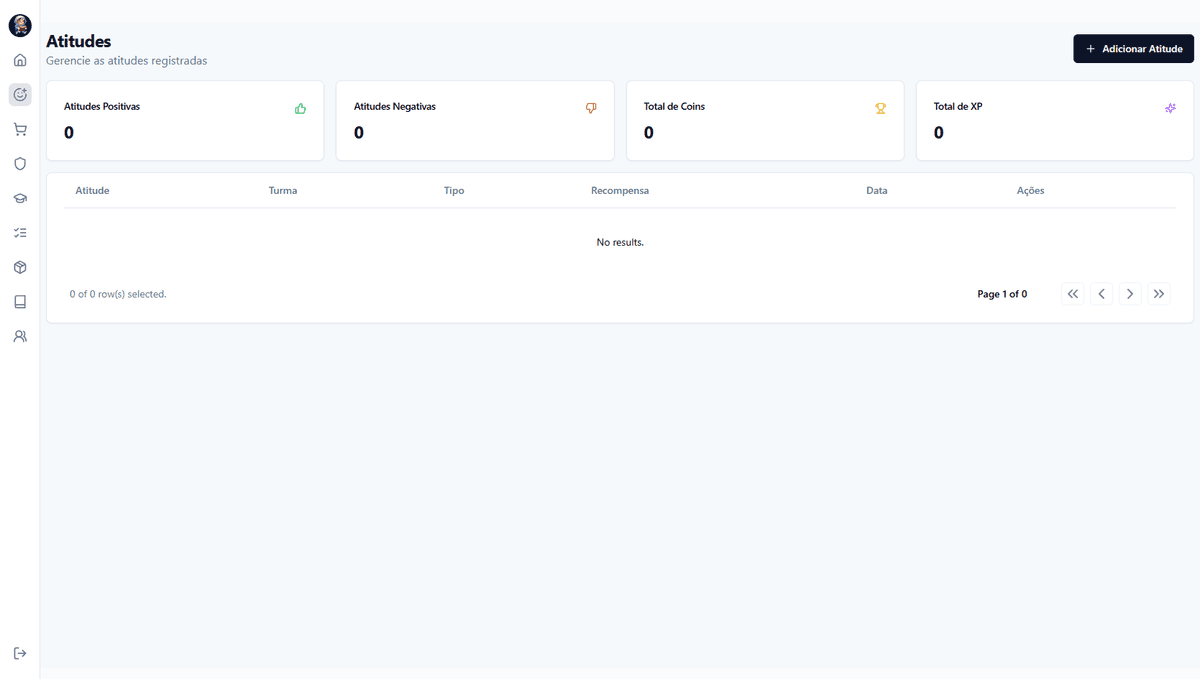Click the user avatar thumbnail
The width and height of the screenshot is (1200, 679).
(20, 26)
